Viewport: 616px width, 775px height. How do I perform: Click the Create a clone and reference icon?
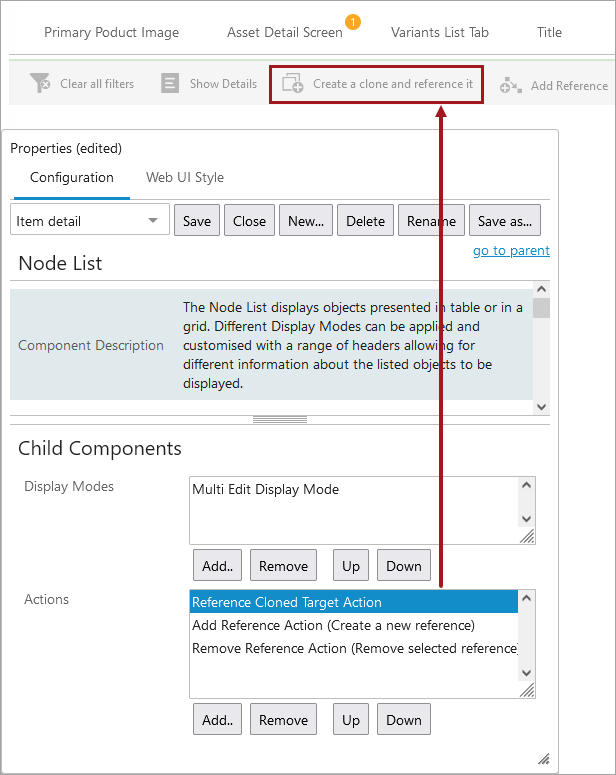[293, 84]
